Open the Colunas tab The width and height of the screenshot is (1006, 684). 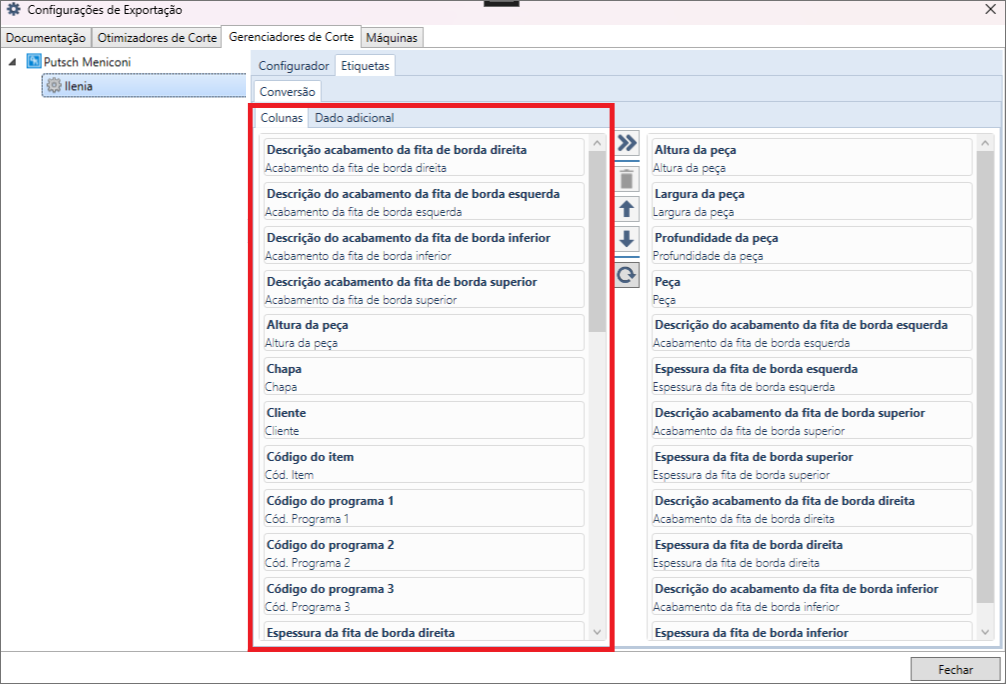pyautogui.click(x=281, y=118)
